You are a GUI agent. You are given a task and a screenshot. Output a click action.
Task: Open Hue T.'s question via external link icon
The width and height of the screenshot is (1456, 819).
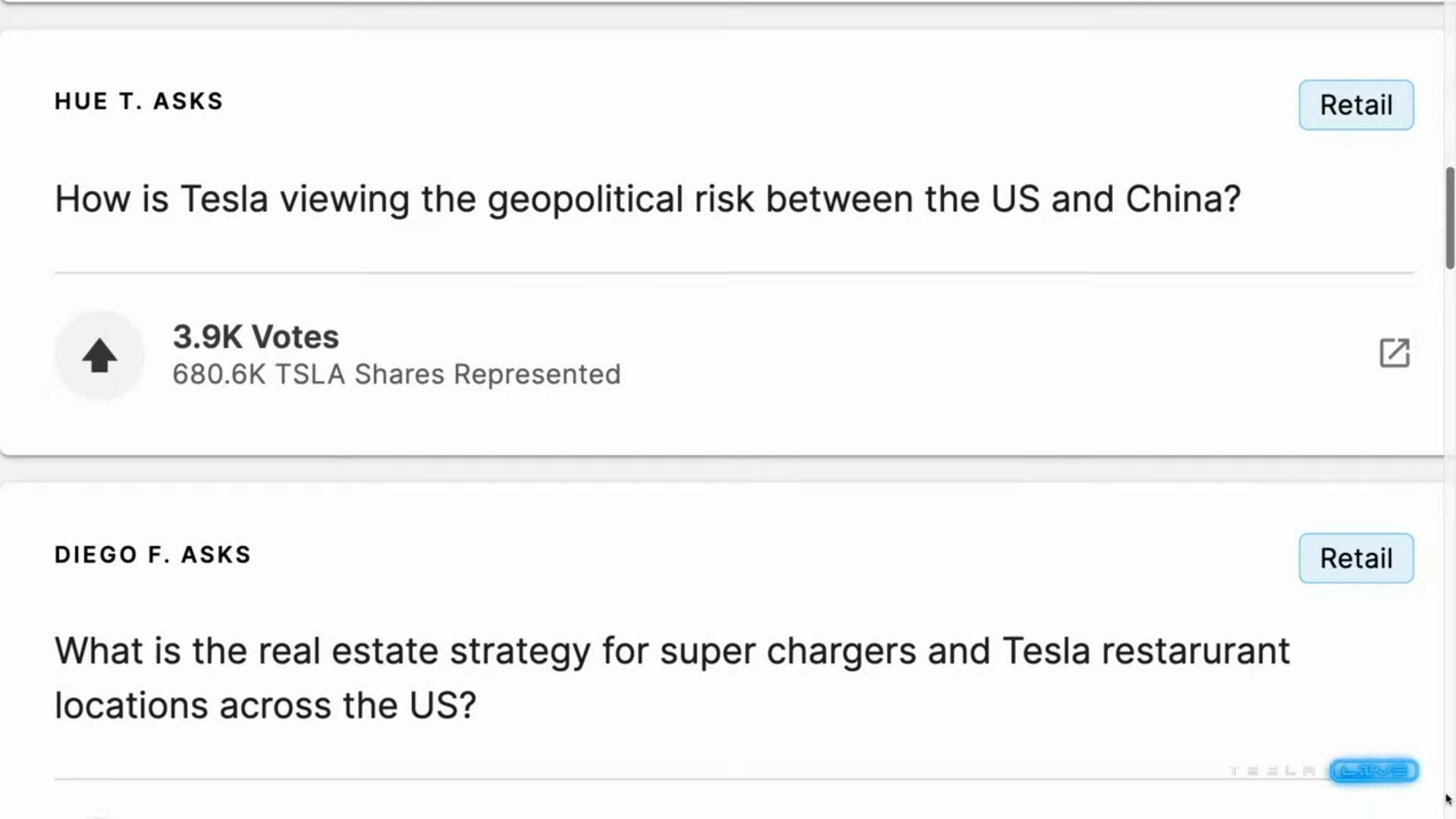[x=1394, y=353]
